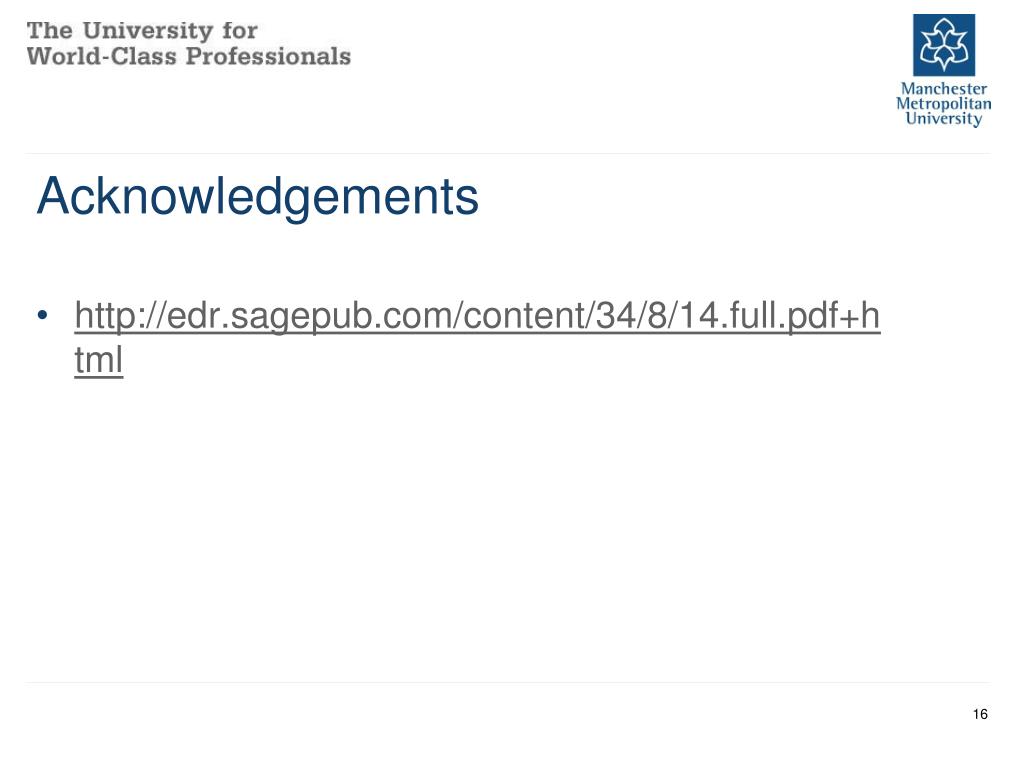The image size is (1024, 768).
Task: Click the word 'Manchester' under the logo
Action: (944, 88)
